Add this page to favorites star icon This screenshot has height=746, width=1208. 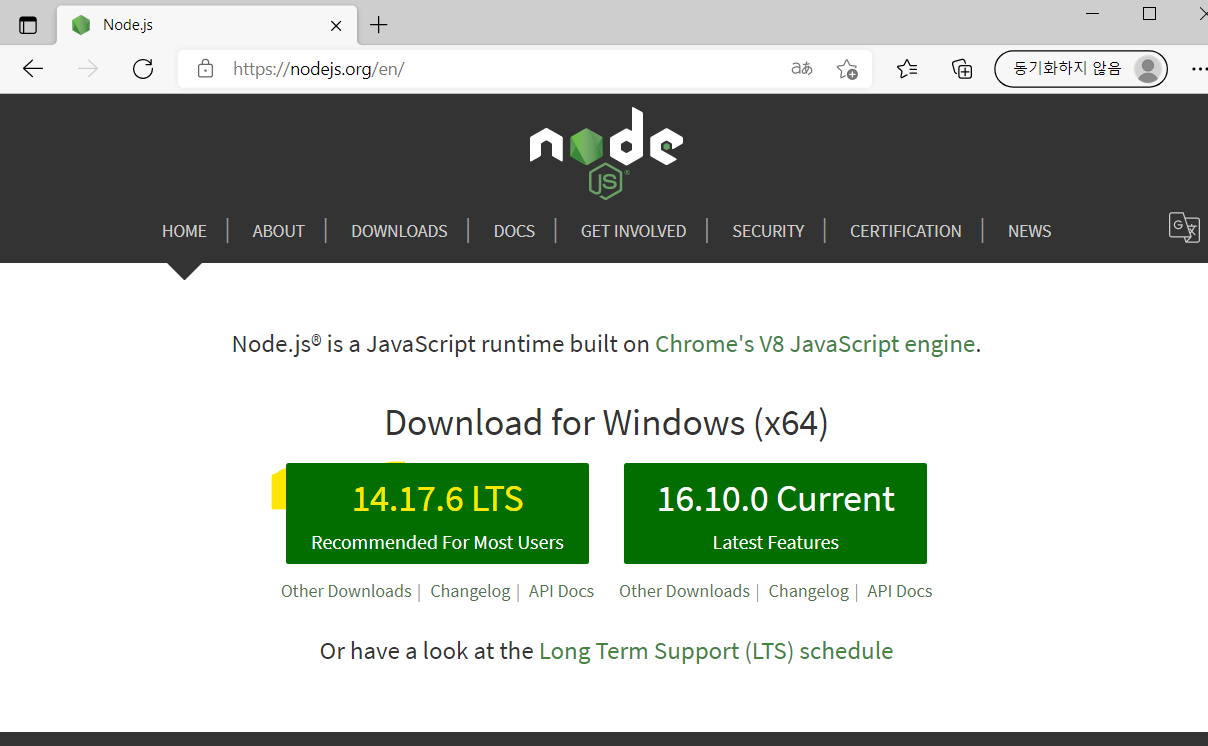point(847,69)
